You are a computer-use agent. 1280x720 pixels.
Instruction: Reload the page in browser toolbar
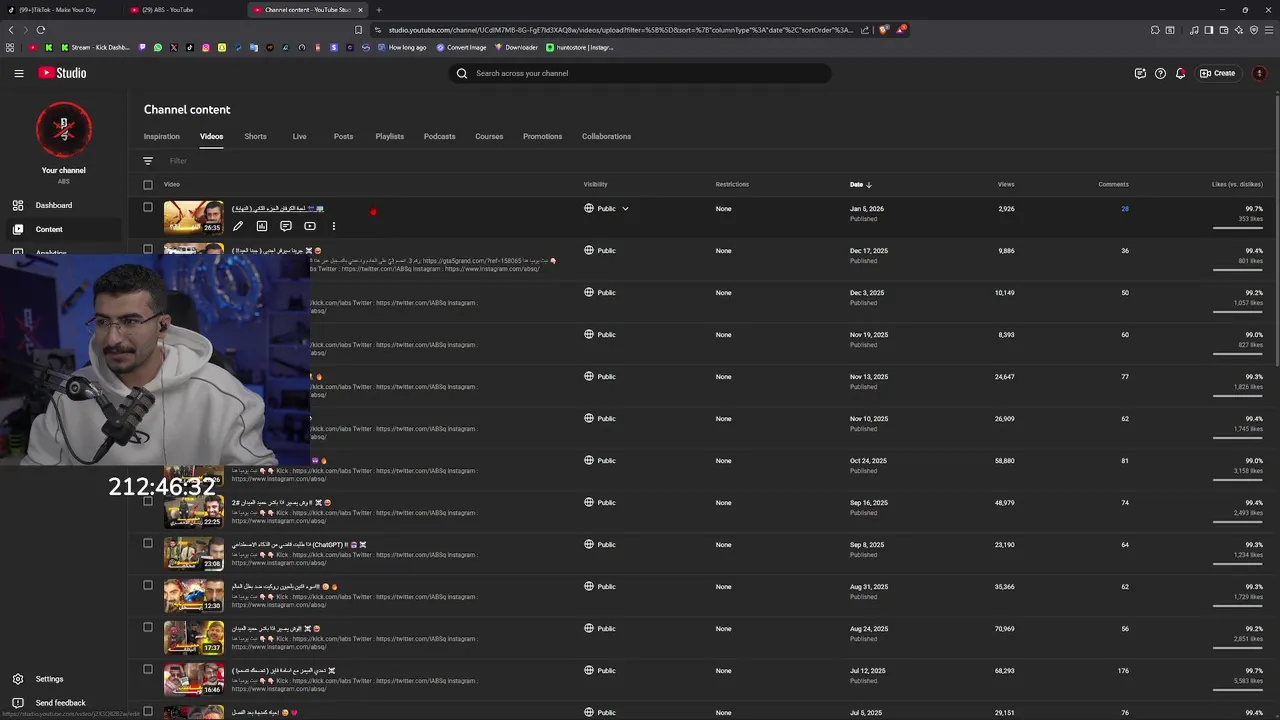(x=40, y=30)
